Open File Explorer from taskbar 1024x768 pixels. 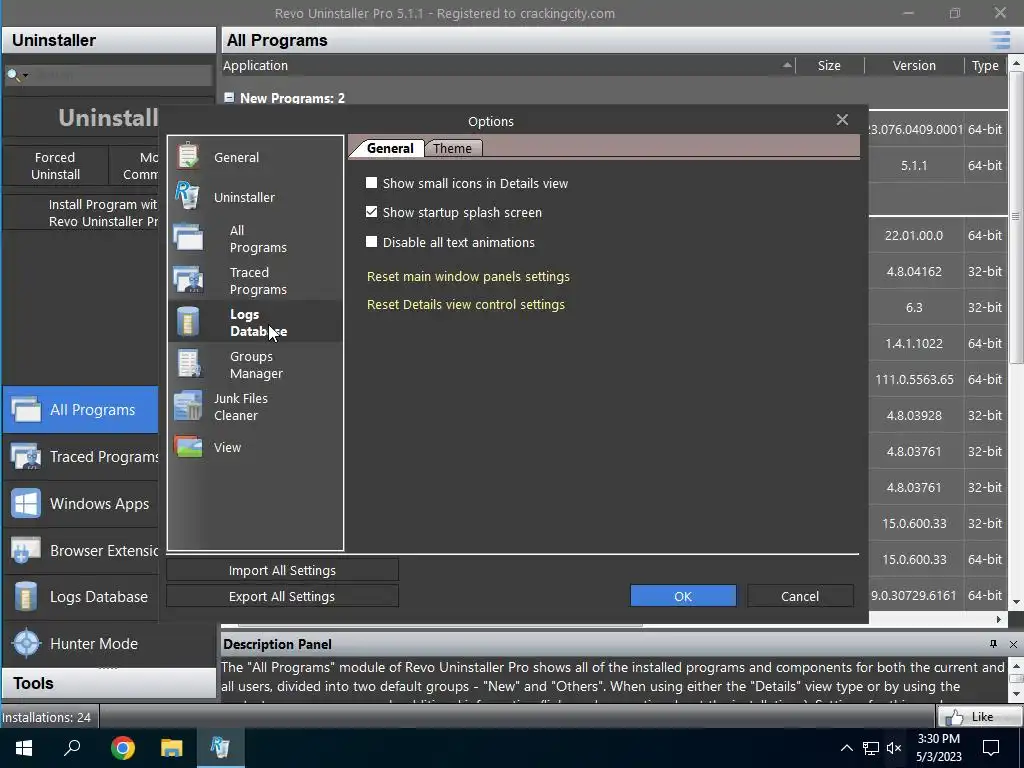pyautogui.click(x=172, y=748)
